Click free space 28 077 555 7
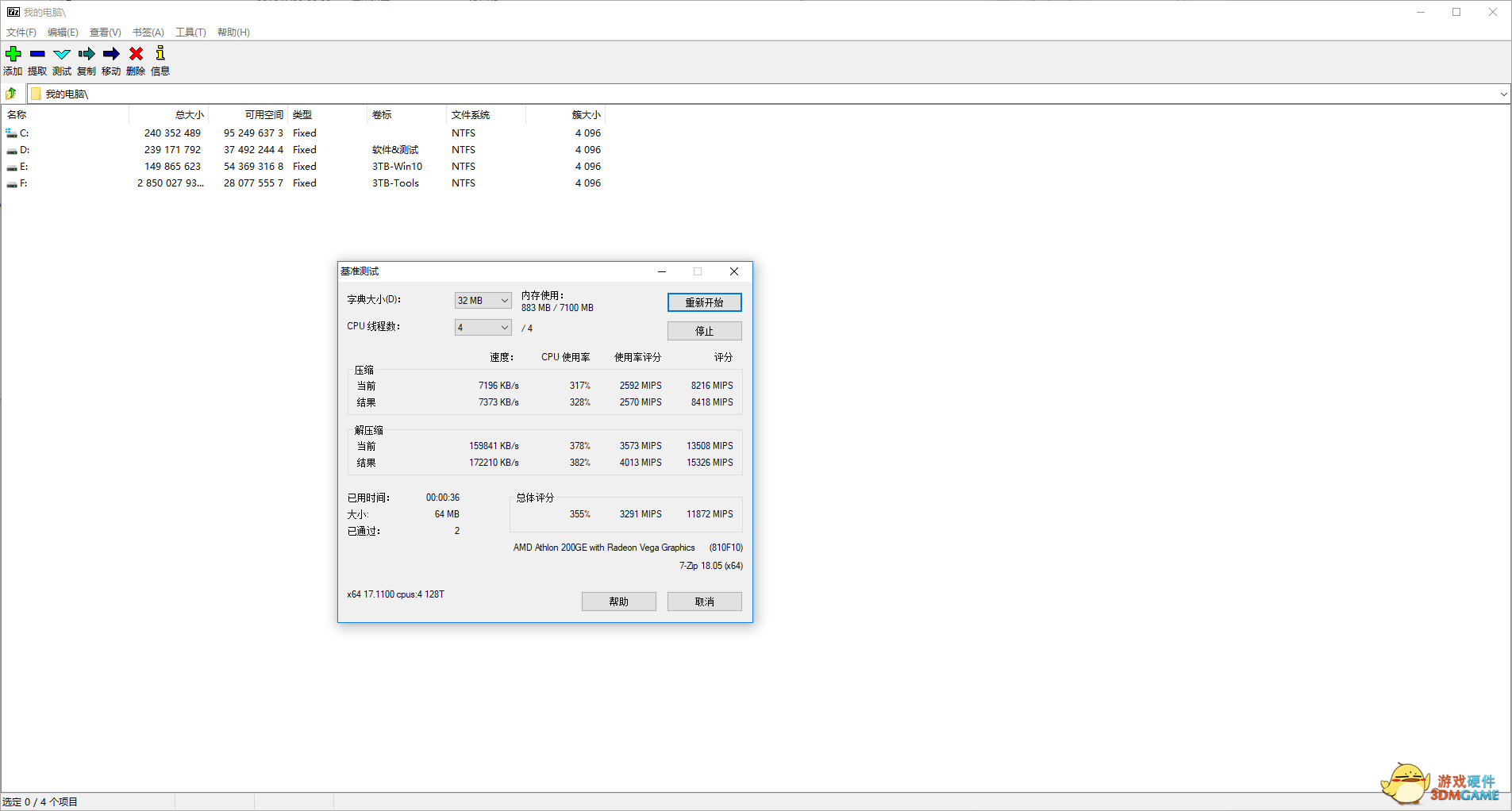 click(254, 183)
